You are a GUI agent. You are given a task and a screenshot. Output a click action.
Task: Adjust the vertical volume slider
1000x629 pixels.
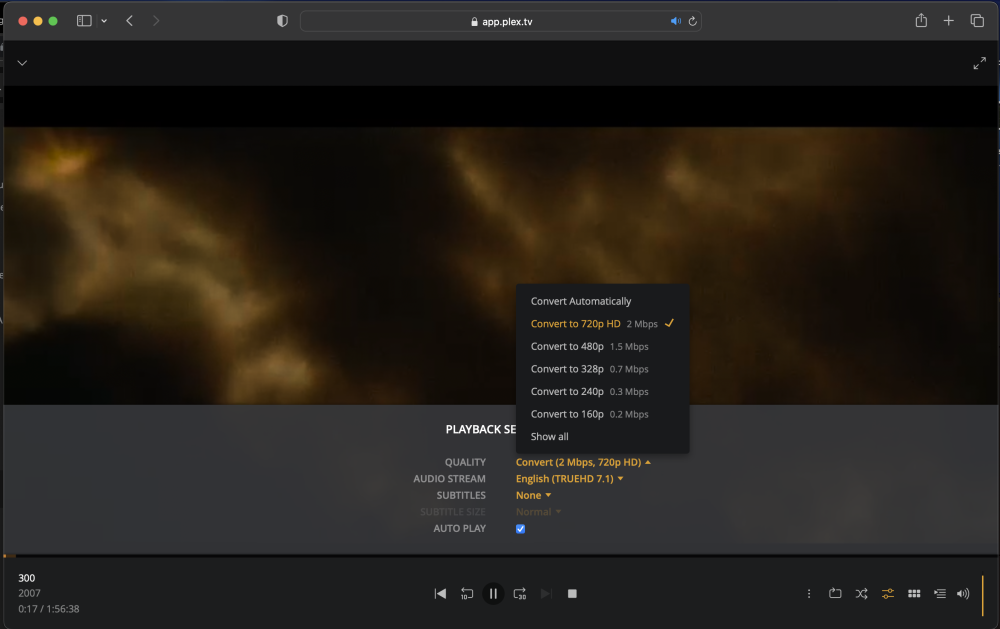tap(983, 595)
